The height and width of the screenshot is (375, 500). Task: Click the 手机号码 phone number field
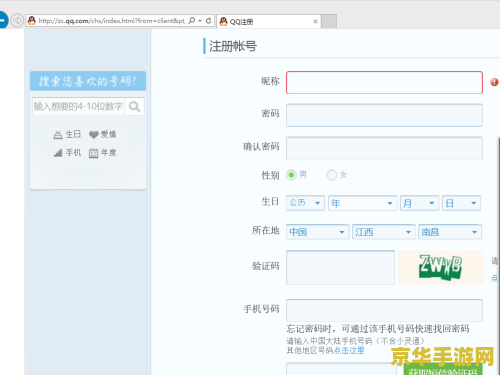[384, 310]
